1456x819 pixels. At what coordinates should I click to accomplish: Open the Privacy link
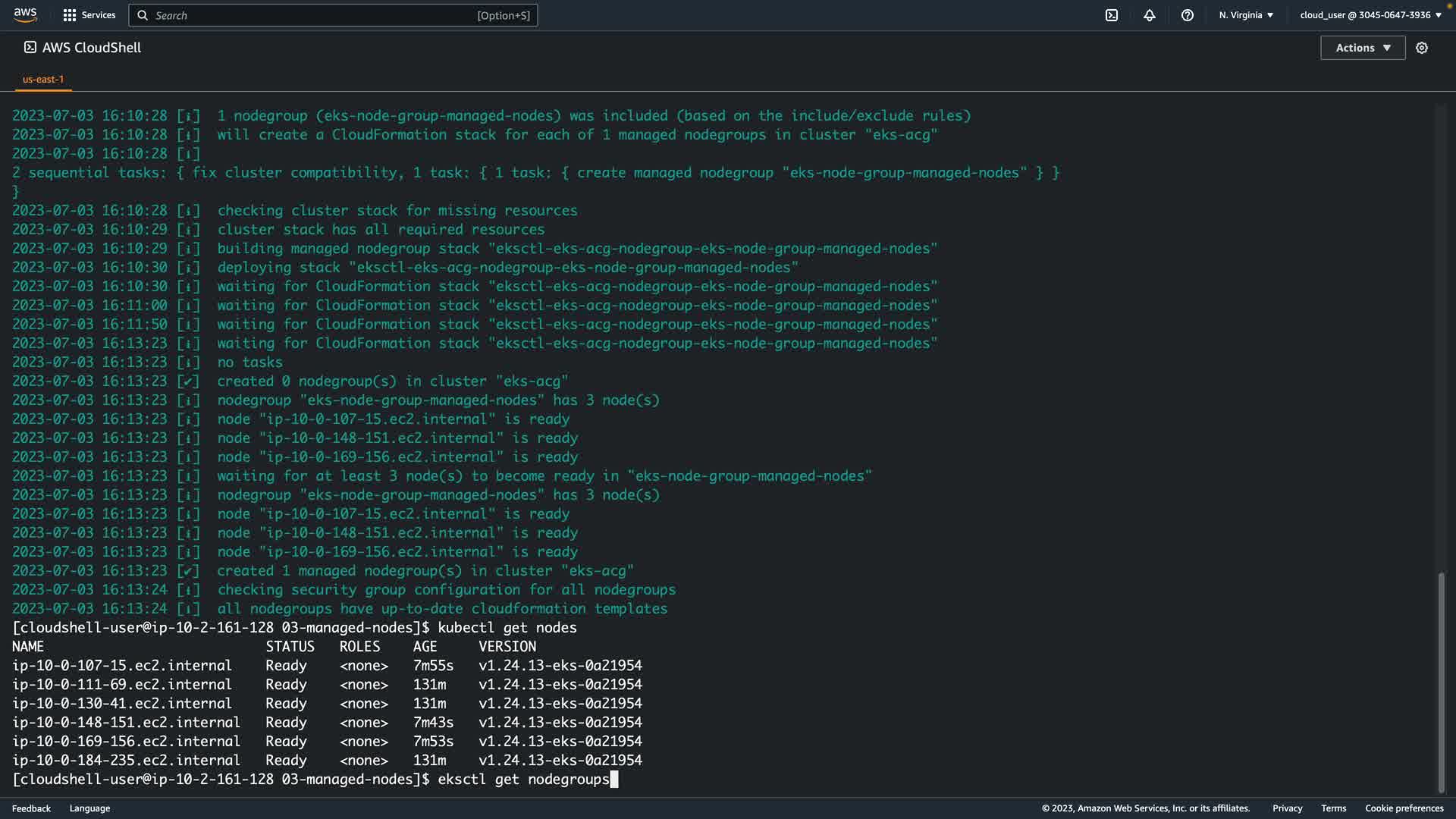click(1287, 808)
